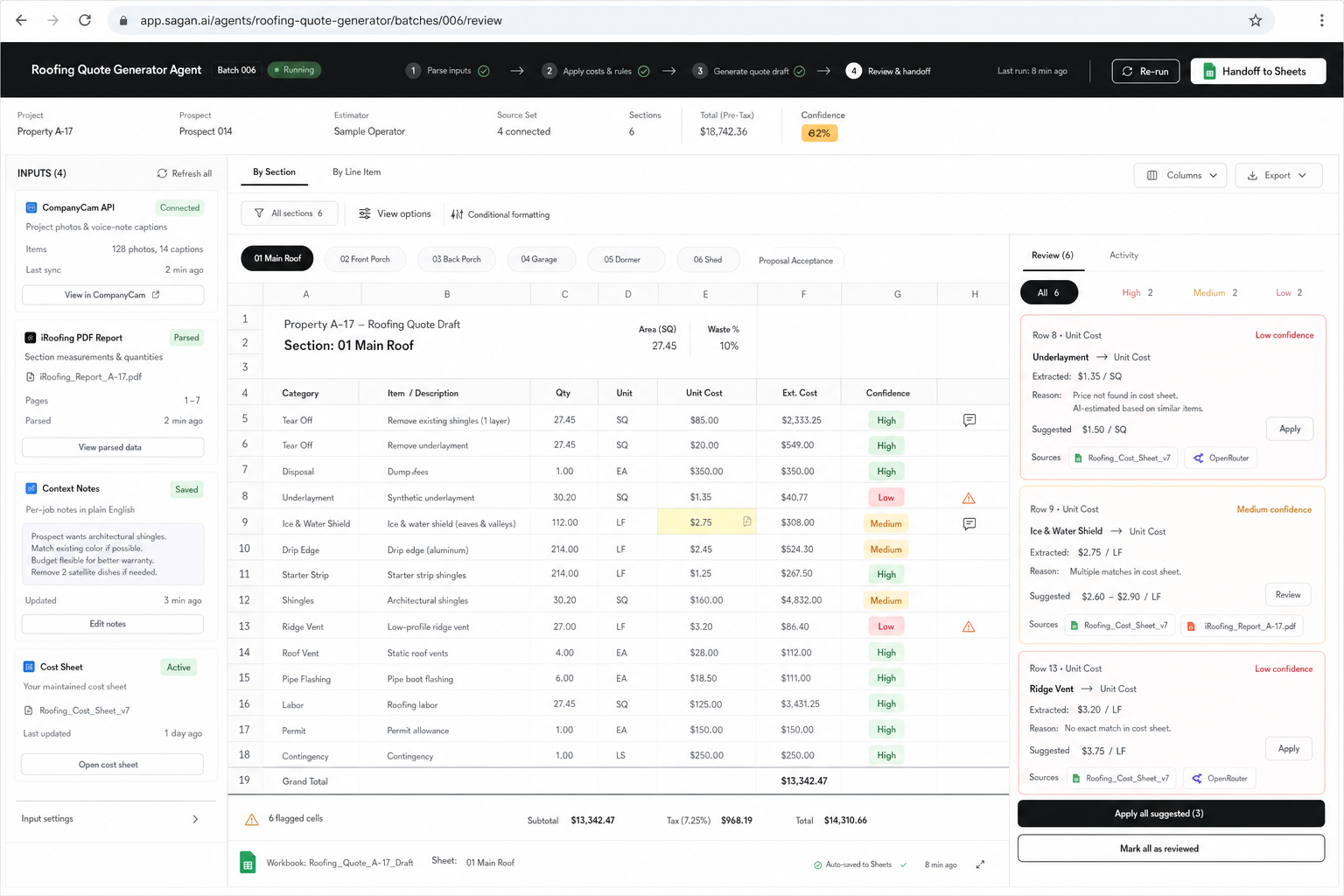Click the iRoofing PDF Report icon
This screenshot has height=896, width=1344.
click(31, 337)
